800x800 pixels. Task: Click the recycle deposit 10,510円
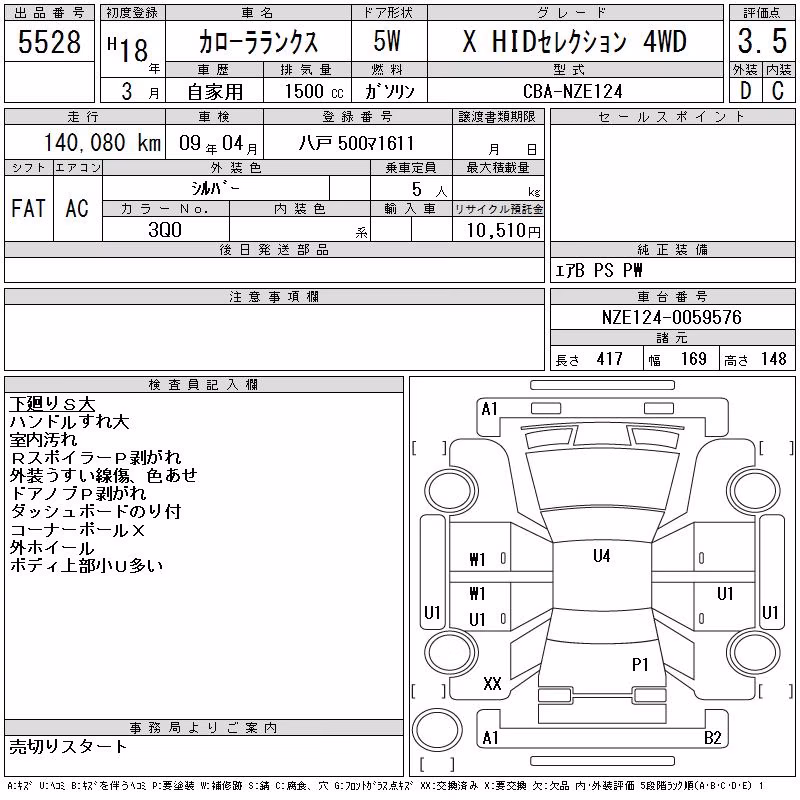504,230
